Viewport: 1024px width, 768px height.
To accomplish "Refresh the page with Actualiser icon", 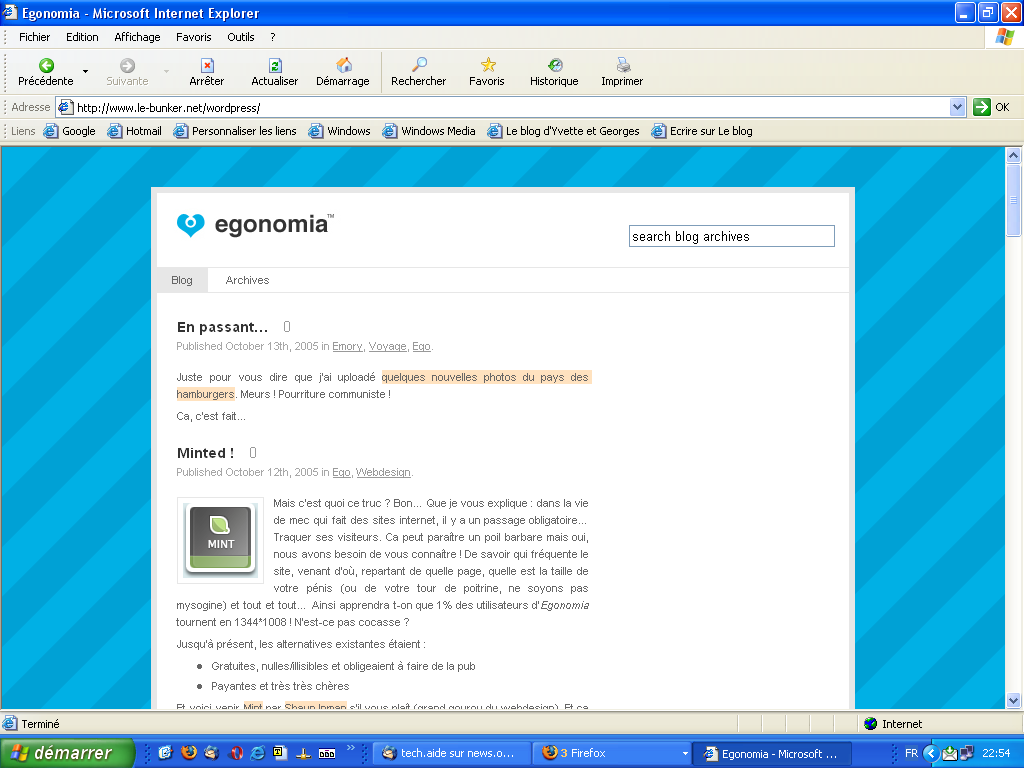I will [275, 66].
